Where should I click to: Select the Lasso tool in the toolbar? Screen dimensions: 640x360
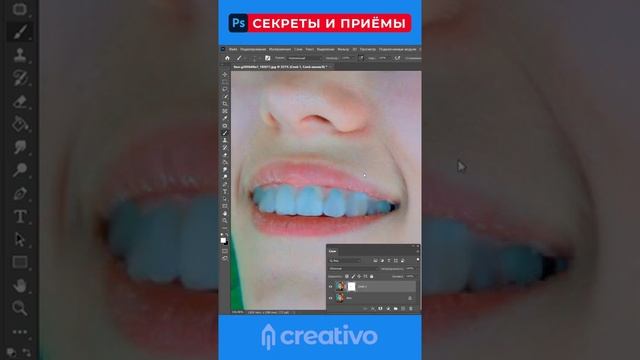pyautogui.click(x=225, y=89)
